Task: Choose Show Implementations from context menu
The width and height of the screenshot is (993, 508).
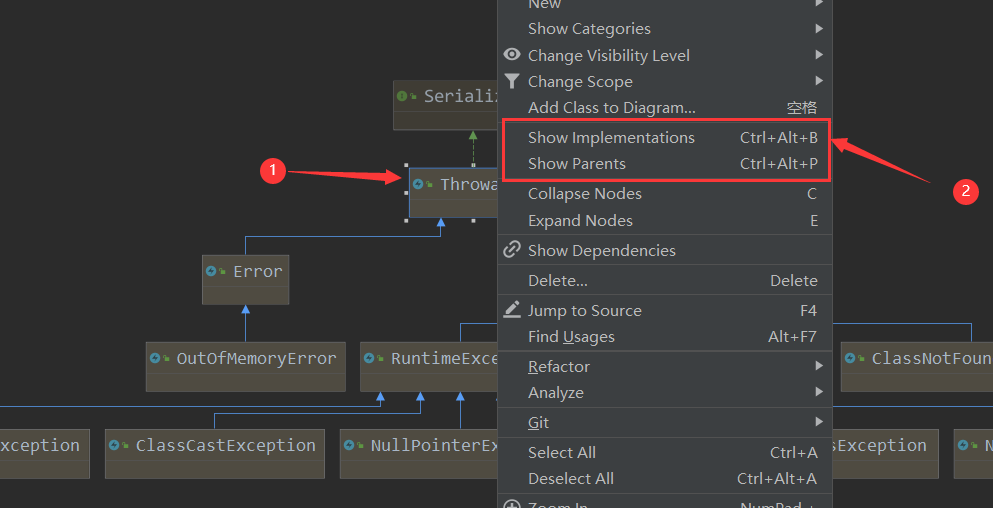Action: [611, 138]
